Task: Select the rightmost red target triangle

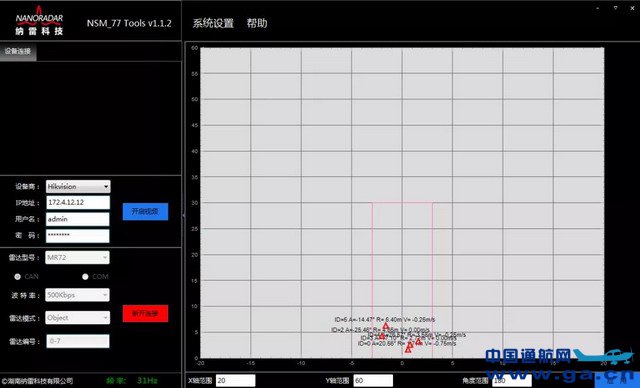Action: [418, 341]
